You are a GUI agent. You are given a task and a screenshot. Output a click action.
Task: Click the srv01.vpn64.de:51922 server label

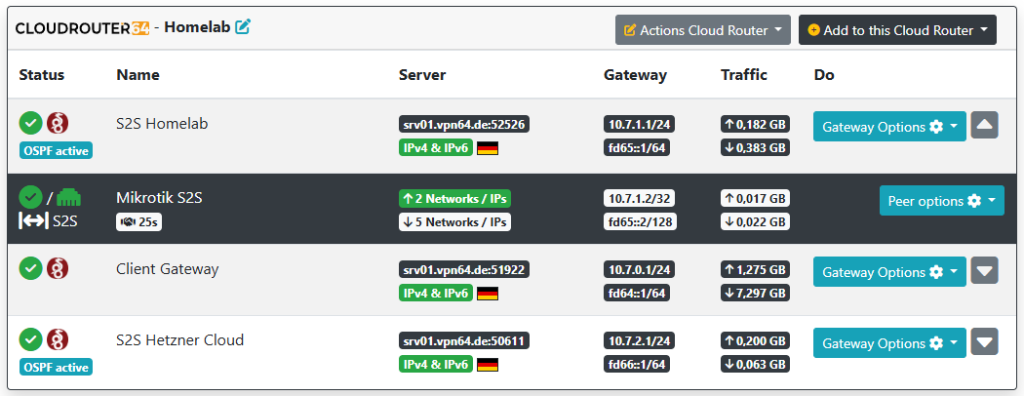[x=464, y=269]
